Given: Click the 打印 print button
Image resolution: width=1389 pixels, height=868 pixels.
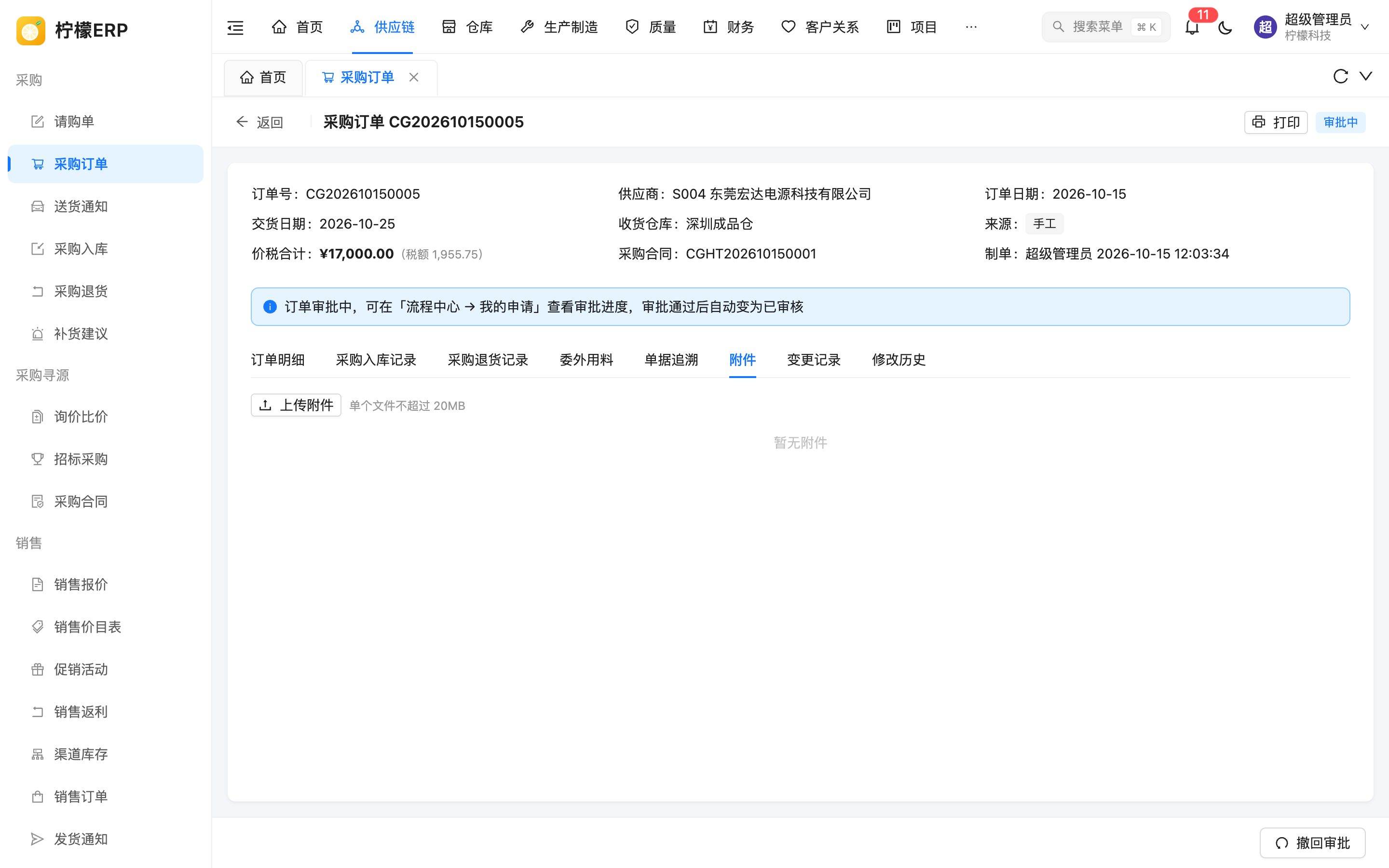Looking at the screenshot, I should [x=1275, y=122].
